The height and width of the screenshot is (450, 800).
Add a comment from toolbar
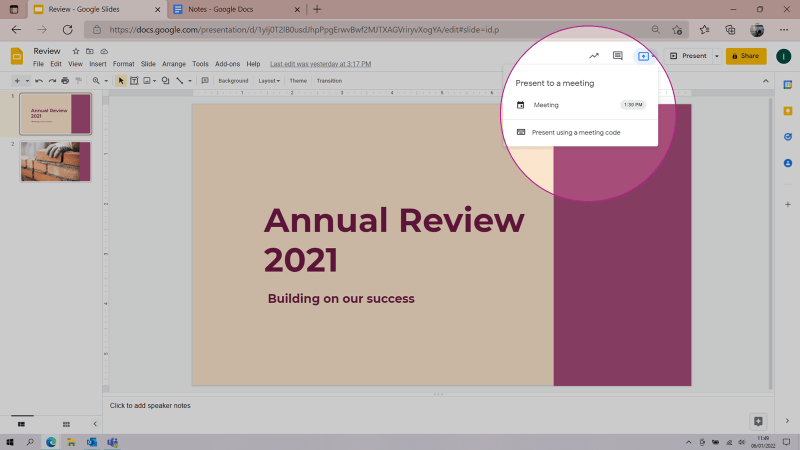point(205,81)
